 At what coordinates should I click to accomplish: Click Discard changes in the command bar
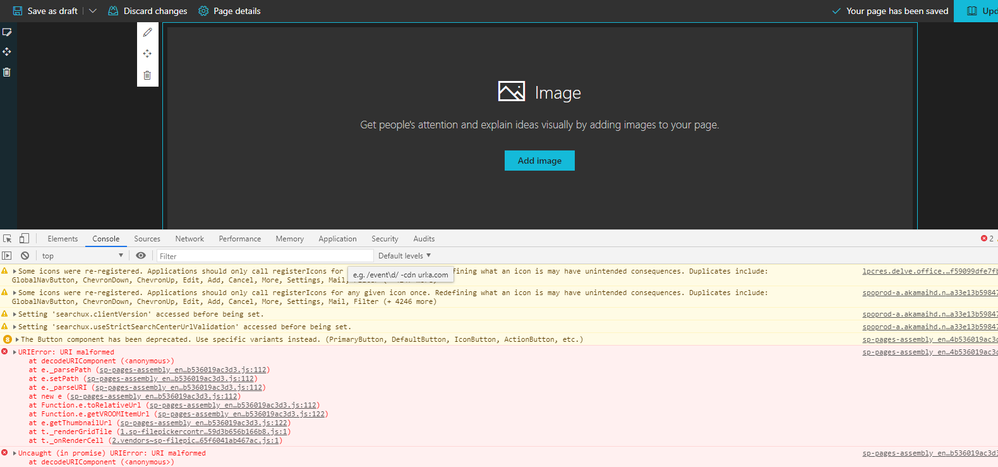[x=147, y=11]
